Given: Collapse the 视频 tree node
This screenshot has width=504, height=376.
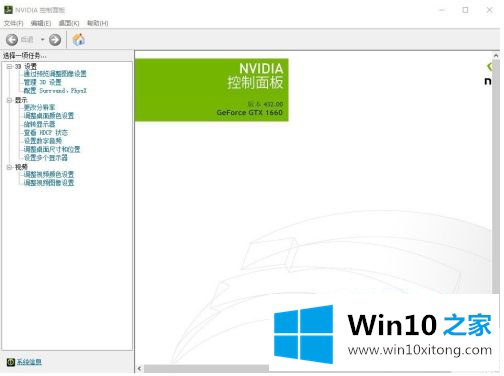Looking at the screenshot, I should click(x=9, y=167).
